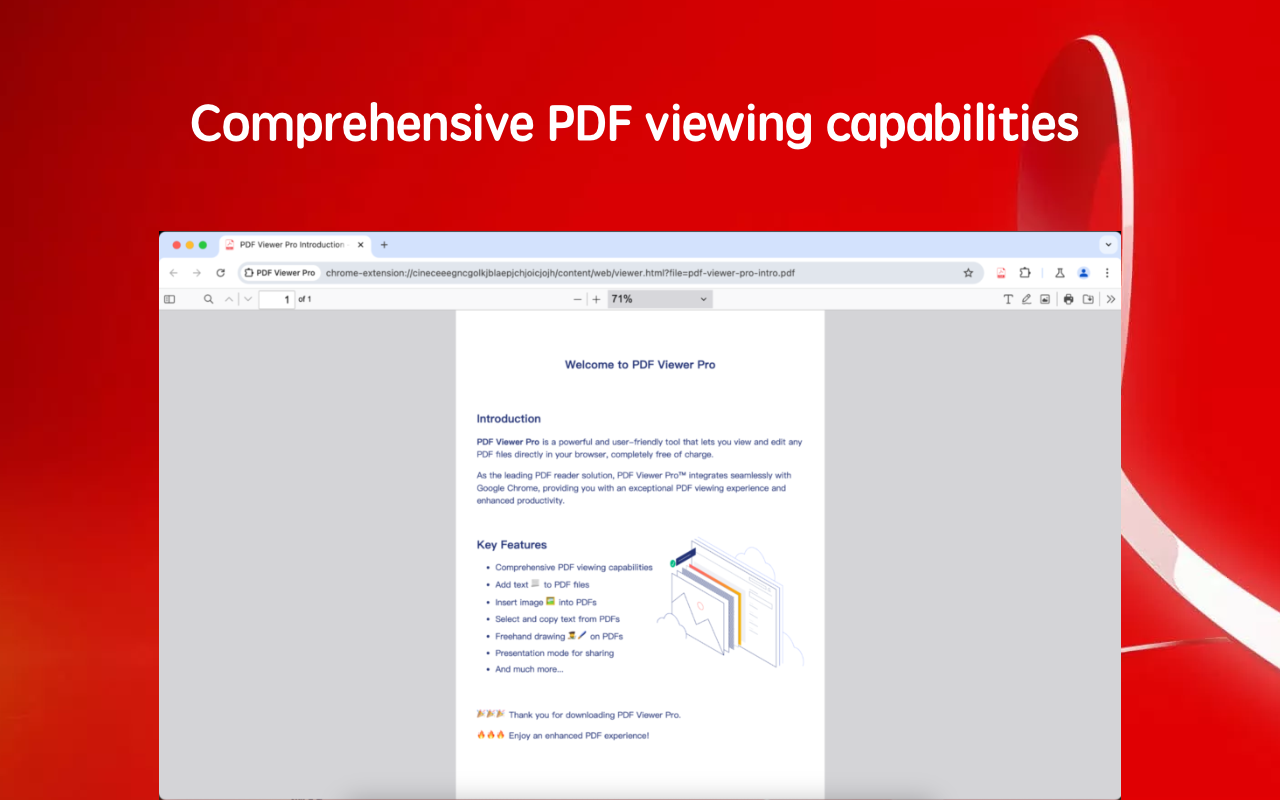Open the tab search dropdown arrow
Screen dimensions: 1280x800
1108,245
